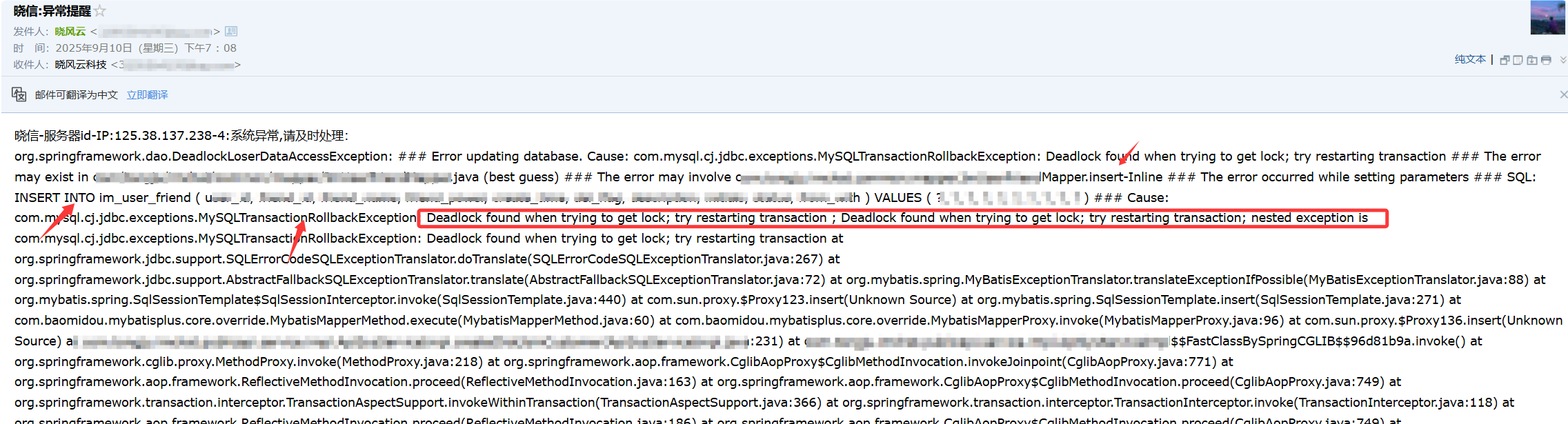Switch to 纯文本 plain text view
Viewport: 1568px width, 424px height.
tap(1470, 59)
